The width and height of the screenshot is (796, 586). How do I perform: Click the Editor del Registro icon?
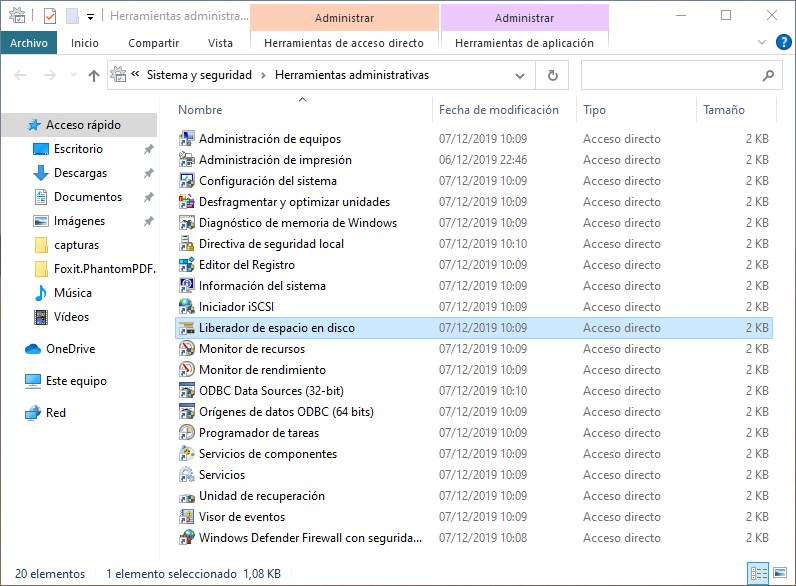(x=186, y=265)
